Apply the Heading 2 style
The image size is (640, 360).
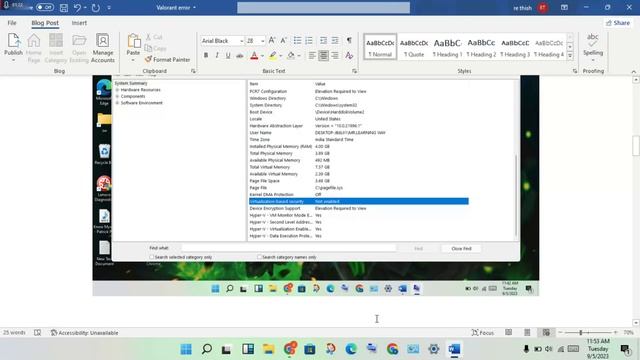tap(481, 47)
